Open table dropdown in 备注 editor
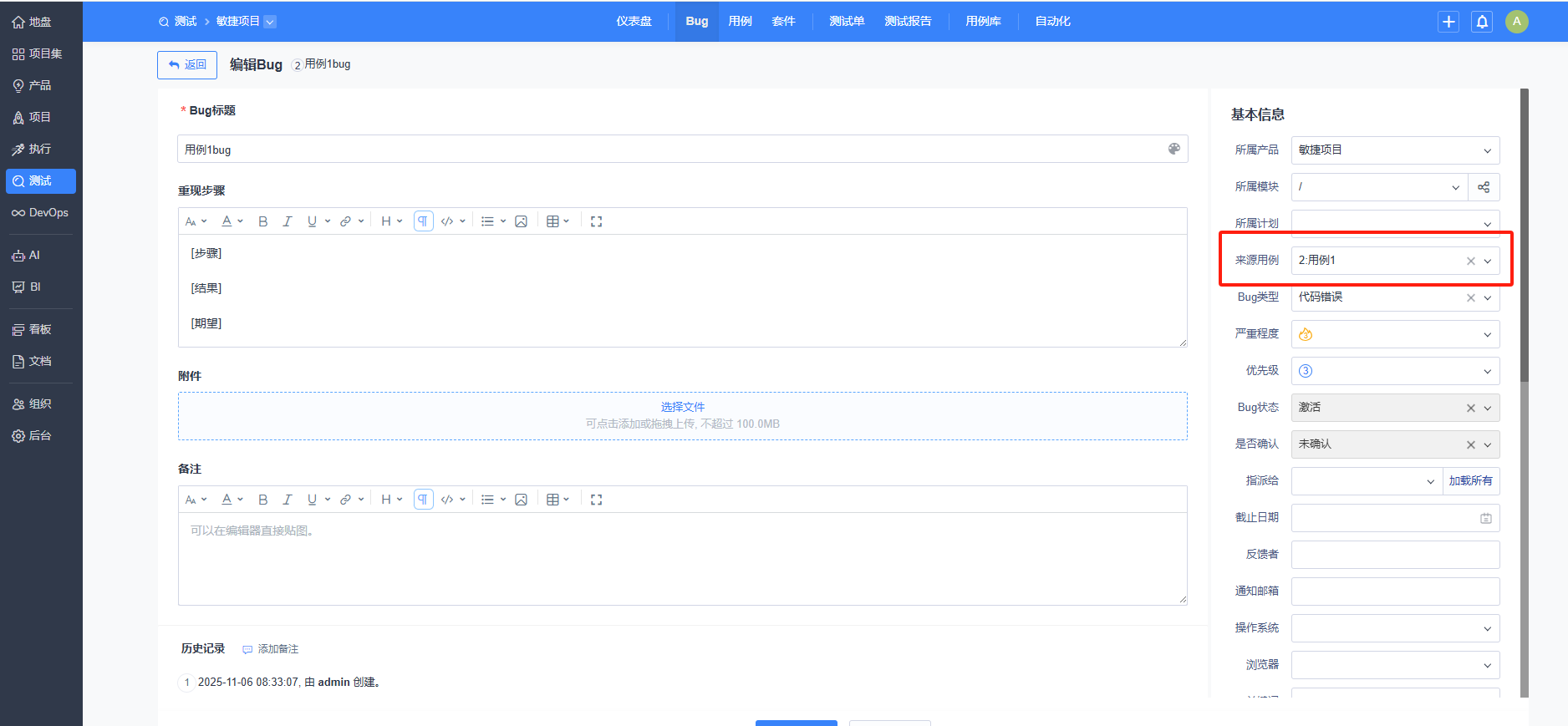1568x726 pixels. (x=557, y=500)
